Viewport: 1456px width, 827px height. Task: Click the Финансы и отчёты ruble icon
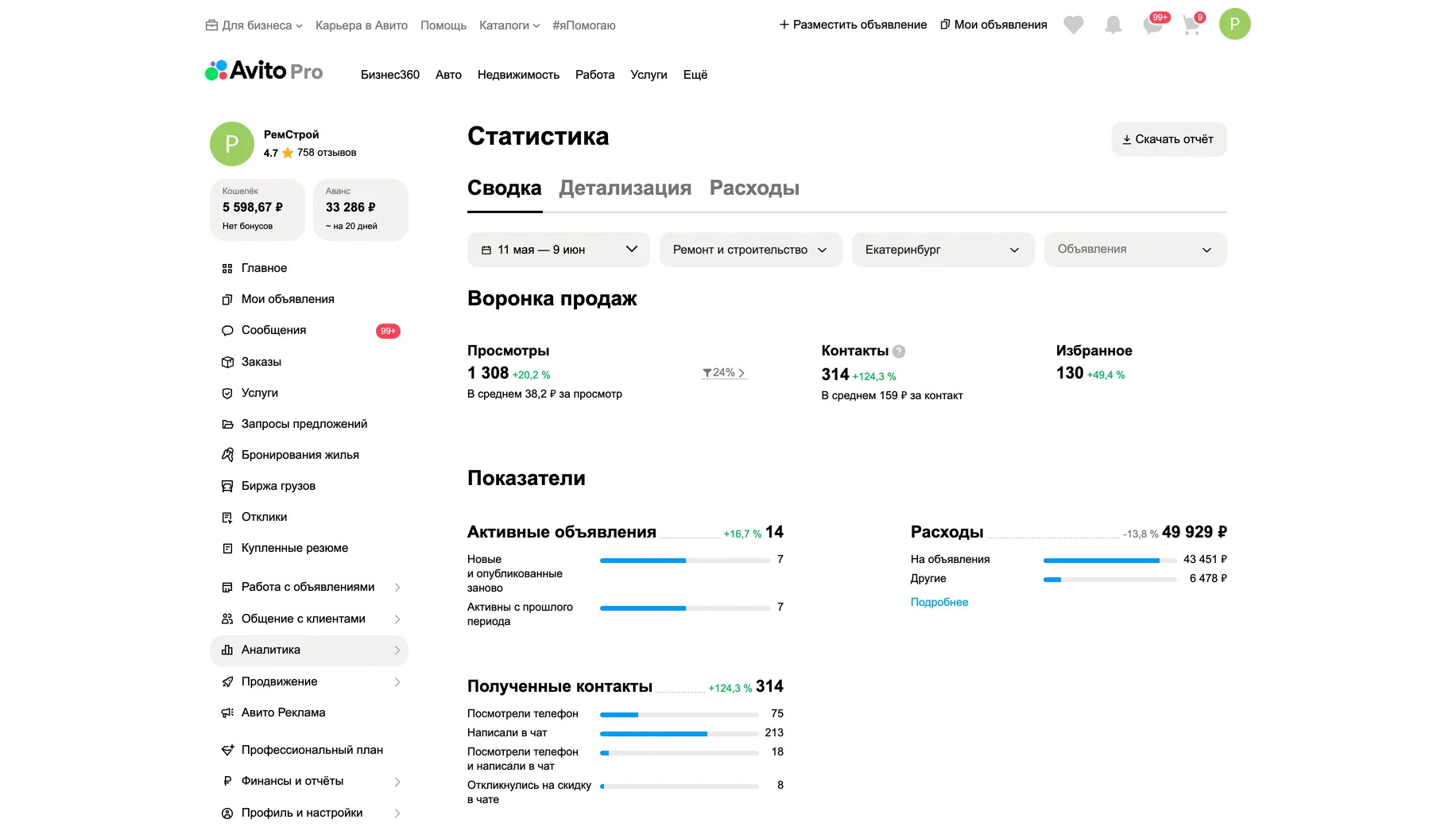227,782
